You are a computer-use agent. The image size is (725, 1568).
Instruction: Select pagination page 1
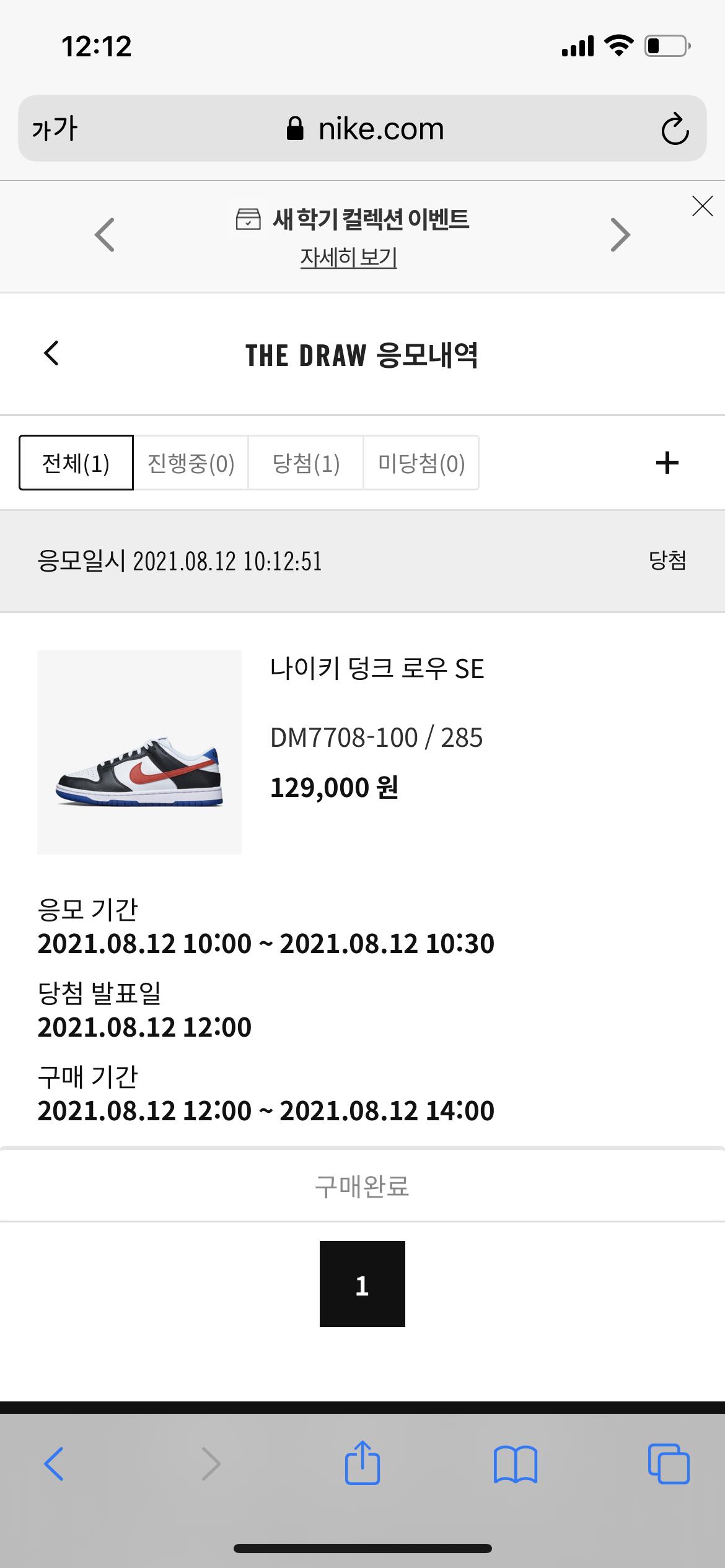tap(362, 1284)
